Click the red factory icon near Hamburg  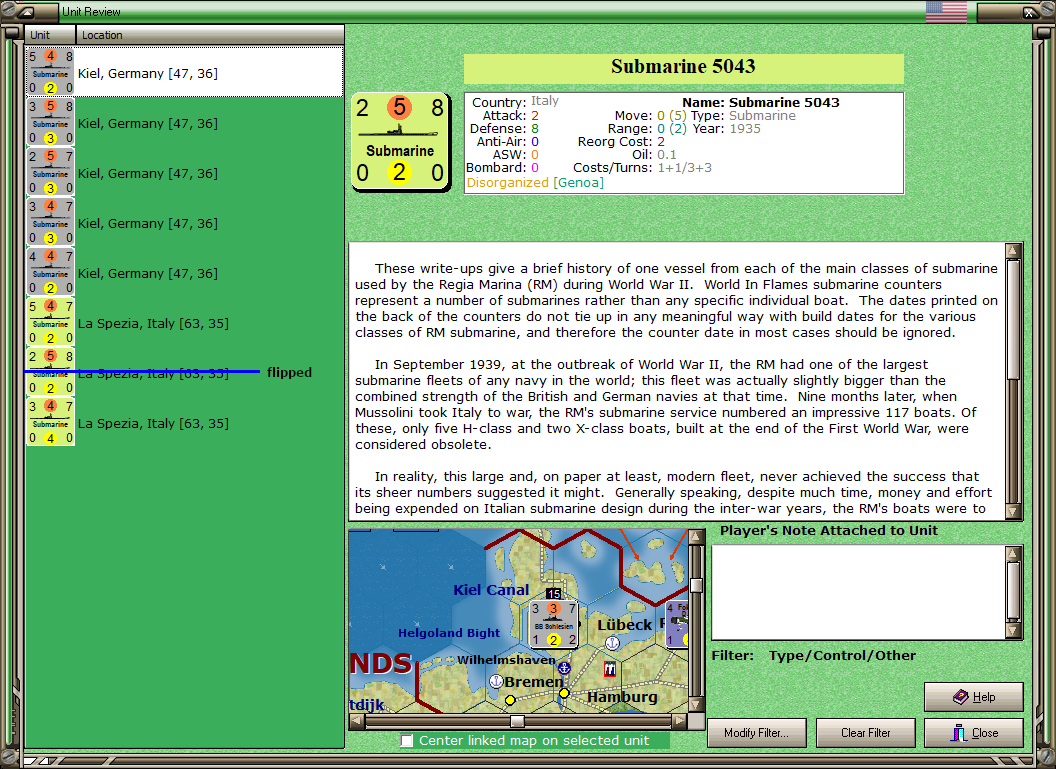pos(609,669)
